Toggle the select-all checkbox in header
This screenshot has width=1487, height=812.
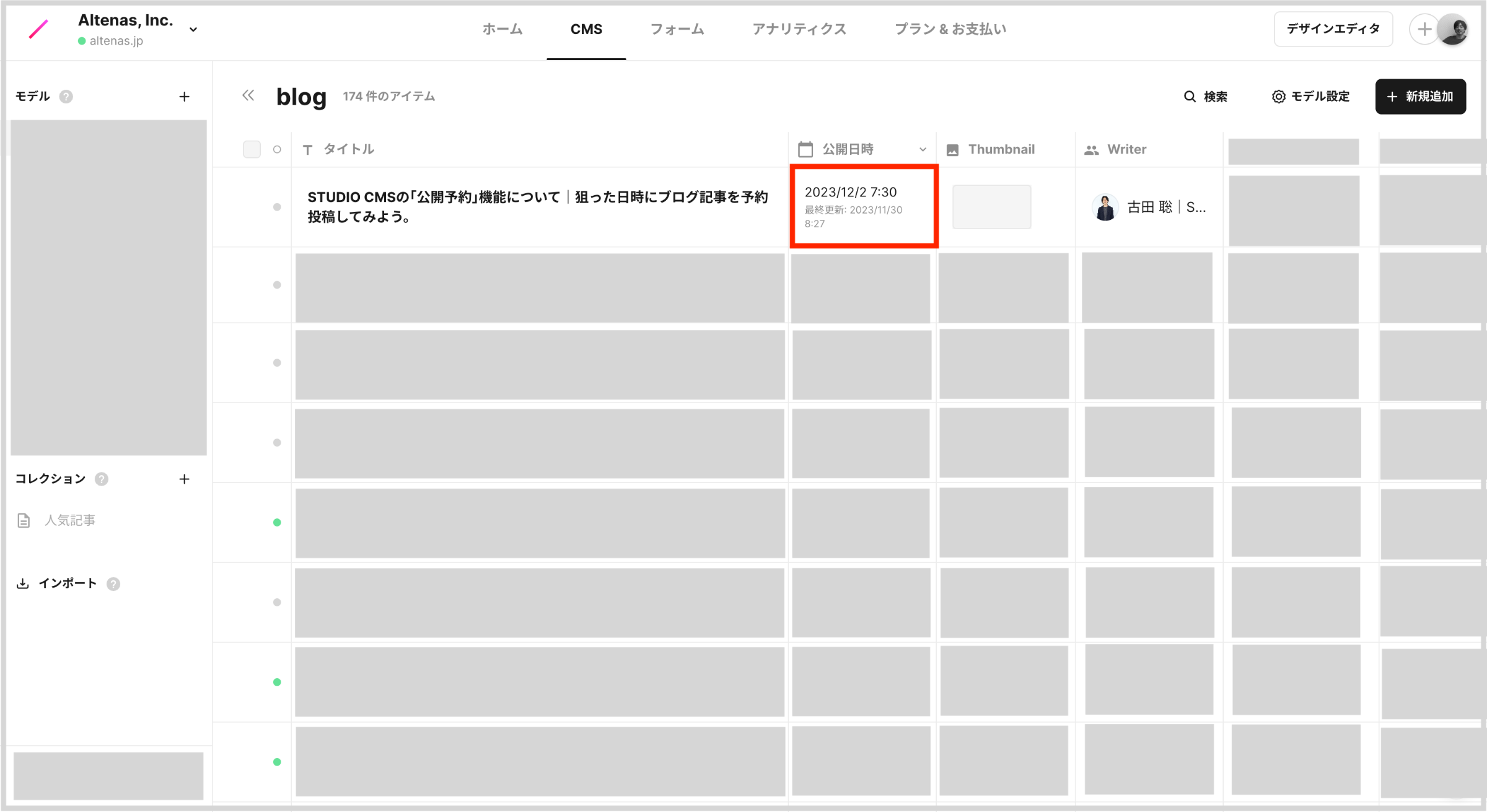(x=252, y=149)
